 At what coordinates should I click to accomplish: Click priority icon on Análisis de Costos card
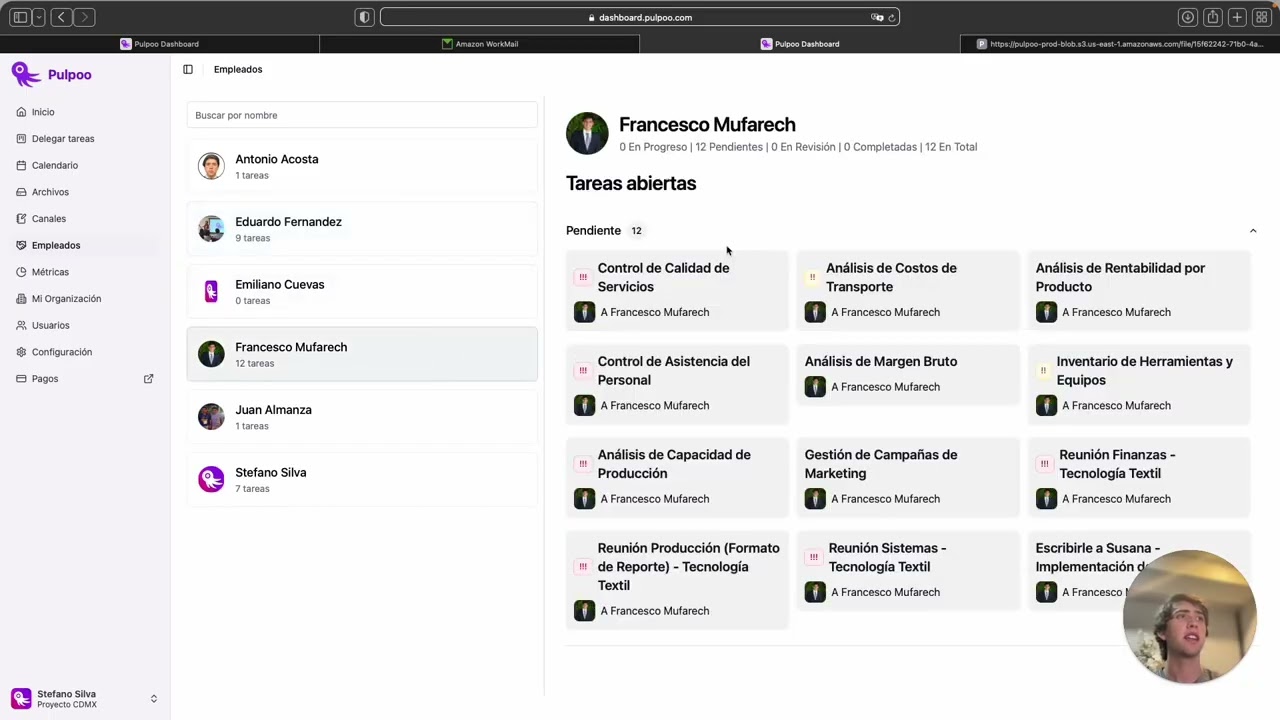(812, 277)
